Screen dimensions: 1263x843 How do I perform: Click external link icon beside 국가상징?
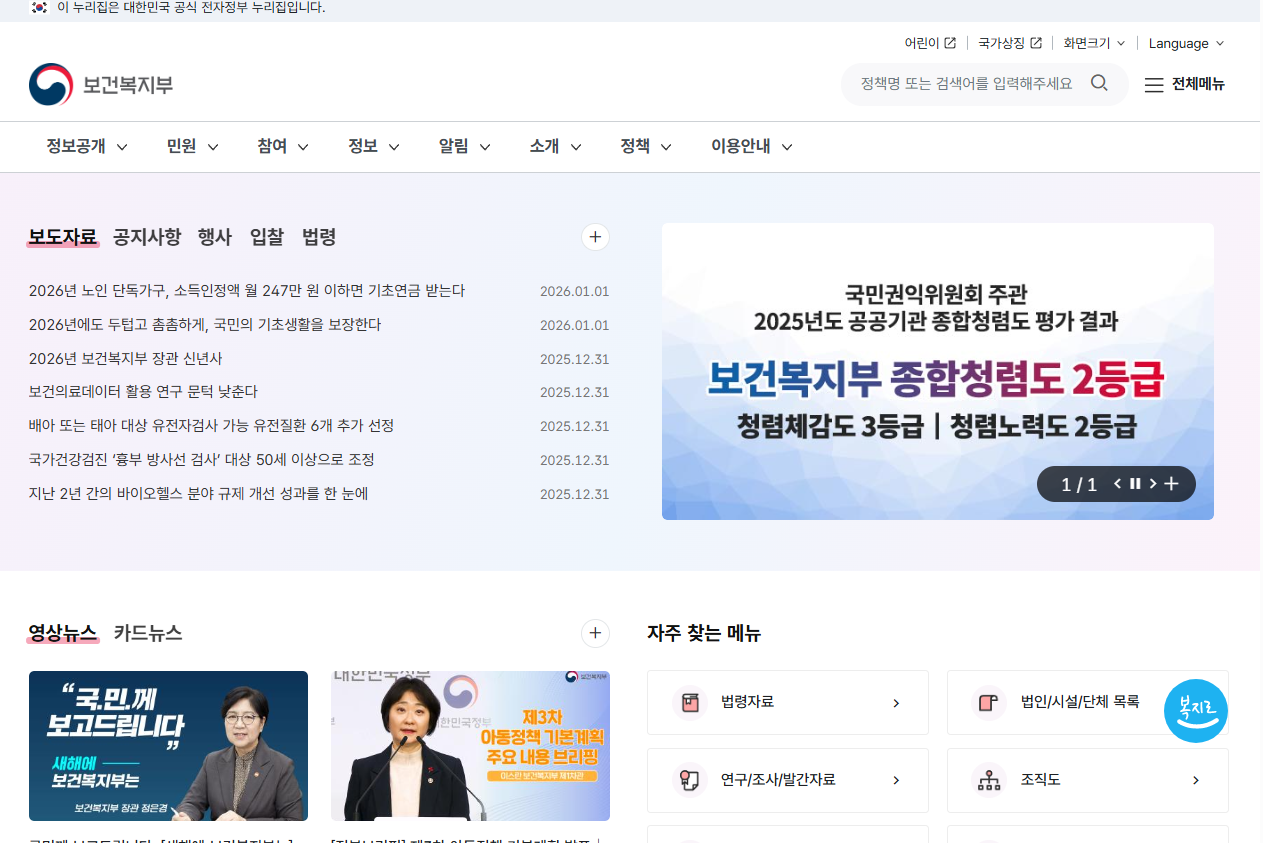(1038, 43)
